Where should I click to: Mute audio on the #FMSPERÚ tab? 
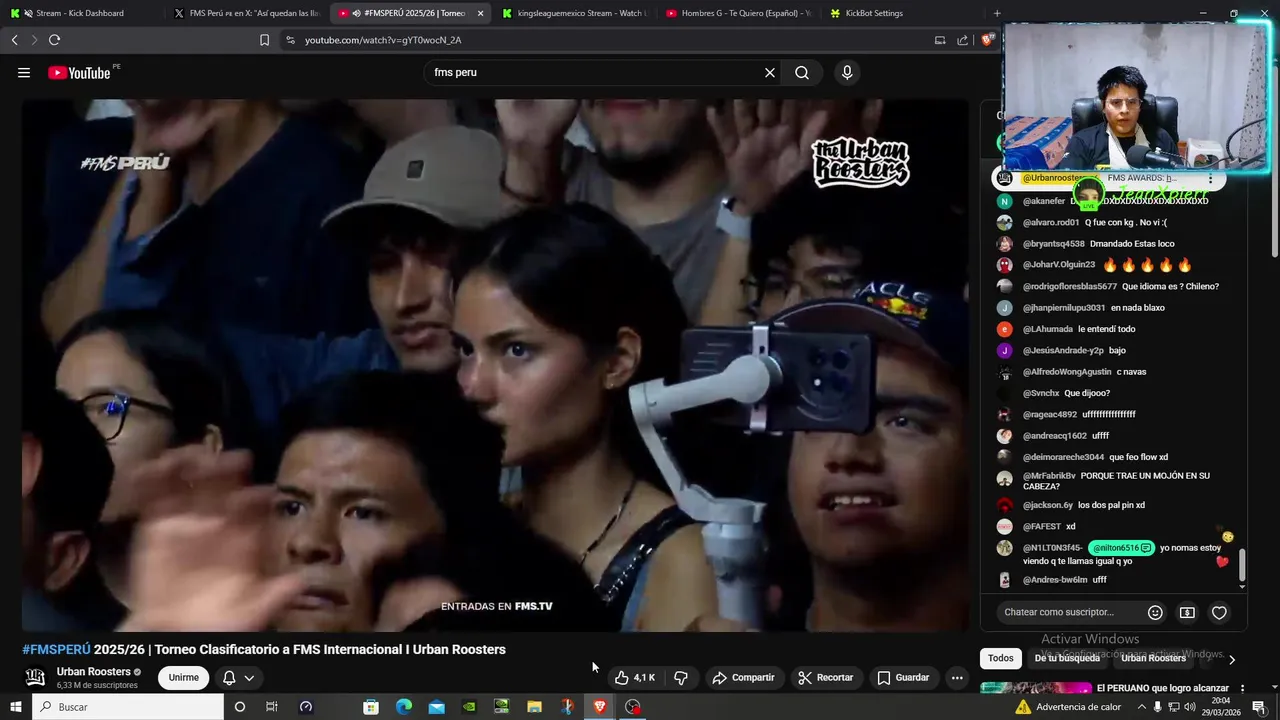pyautogui.click(x=357, y=13)
